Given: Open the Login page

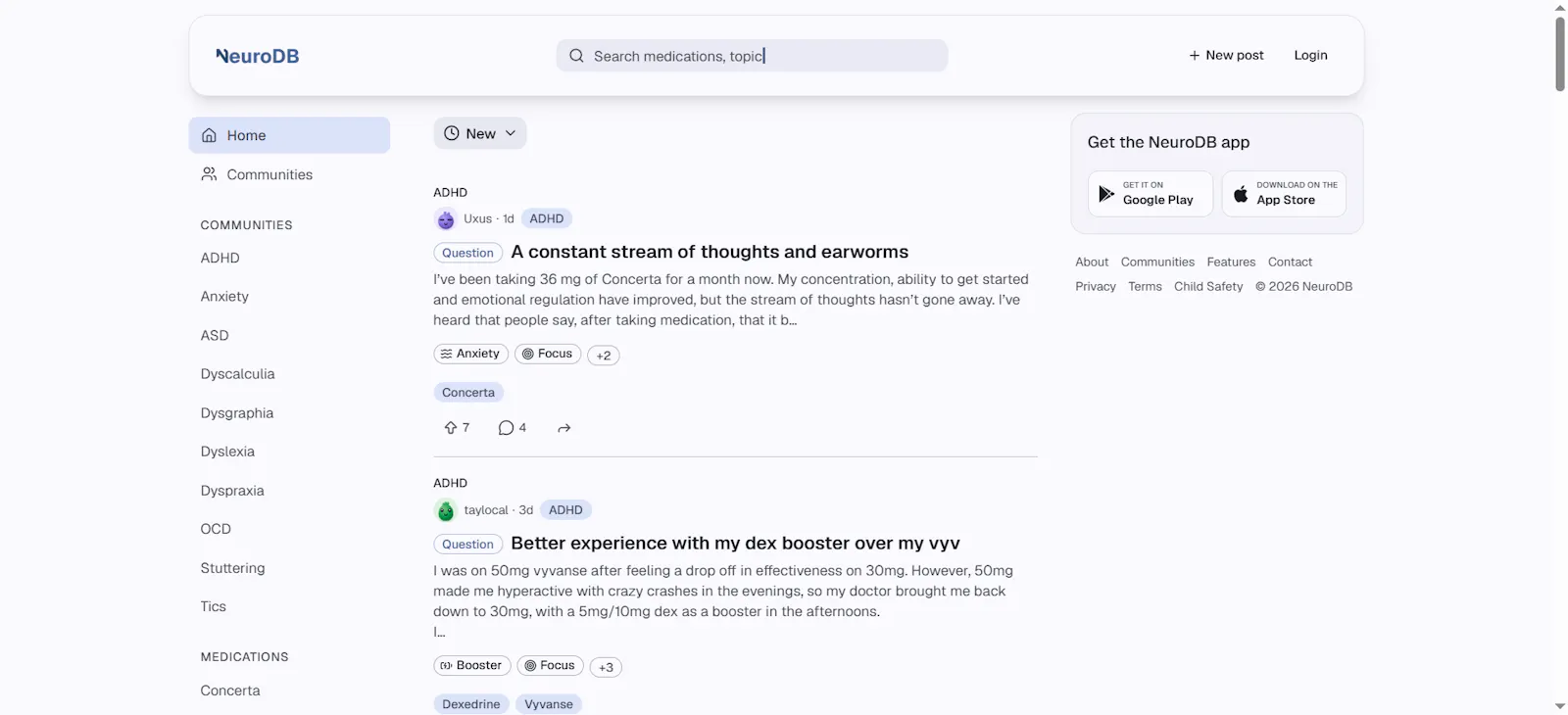Looking at the screenshot, I should (x=1310, y=55).
